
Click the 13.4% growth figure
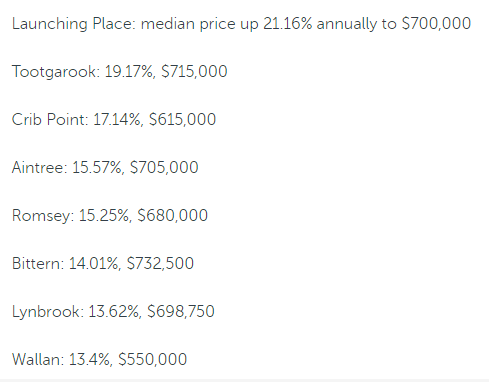coord(91,359)
